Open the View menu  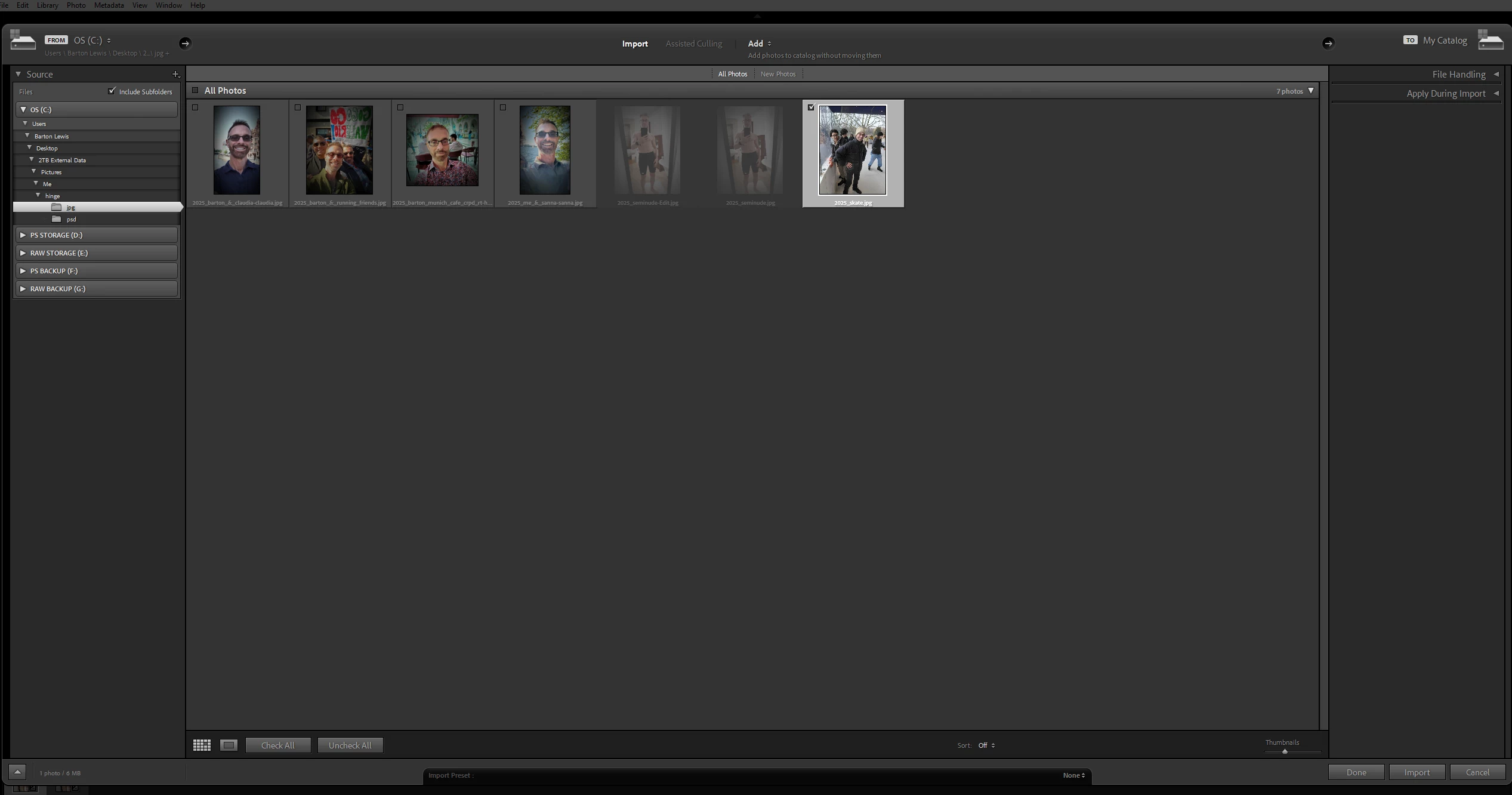click(x=140, y=5)
